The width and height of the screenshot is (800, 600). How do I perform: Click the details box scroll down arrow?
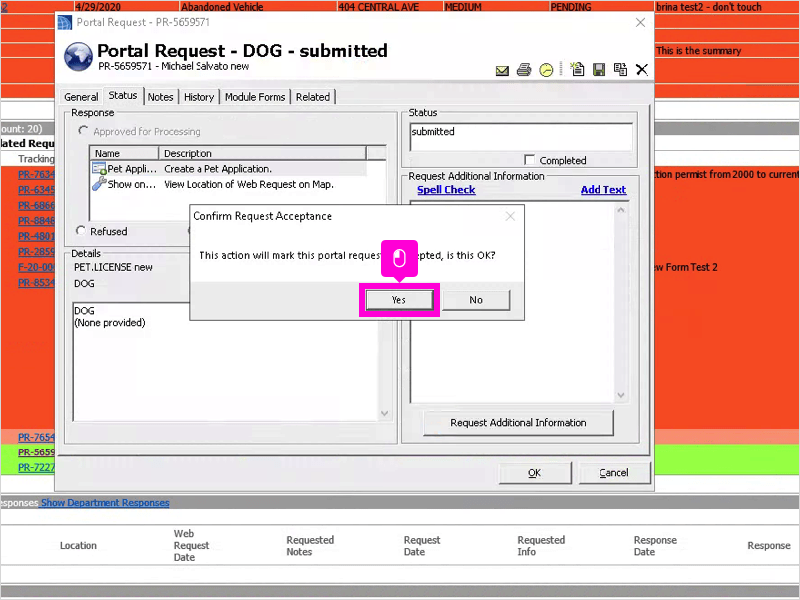[385, 413]
